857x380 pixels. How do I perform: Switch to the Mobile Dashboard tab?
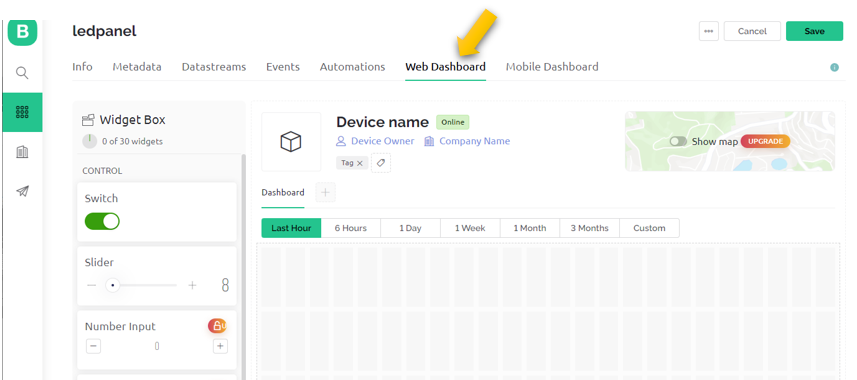click(x=552, y=67)
